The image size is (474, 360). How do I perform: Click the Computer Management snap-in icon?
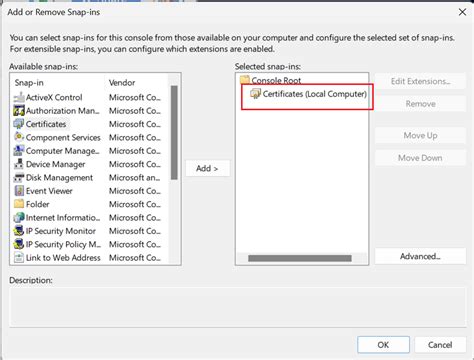tap(19, 151)
